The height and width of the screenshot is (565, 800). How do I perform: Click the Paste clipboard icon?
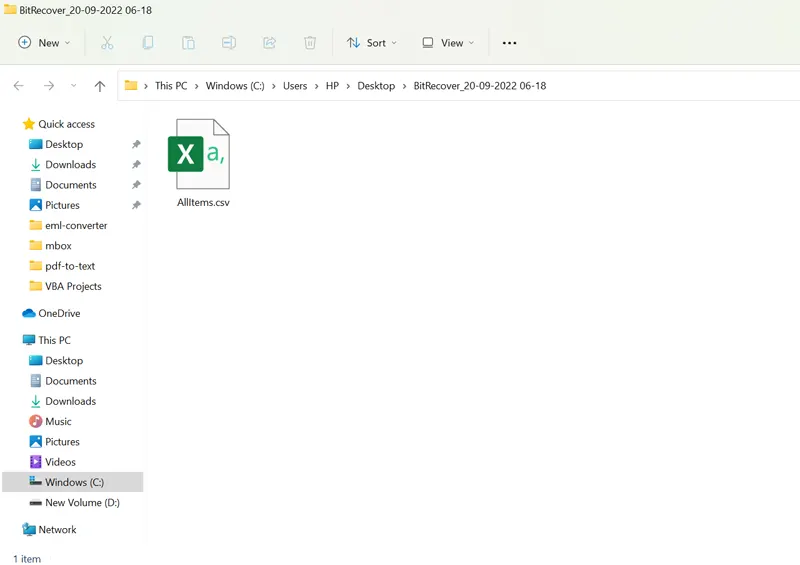(188, 43)
